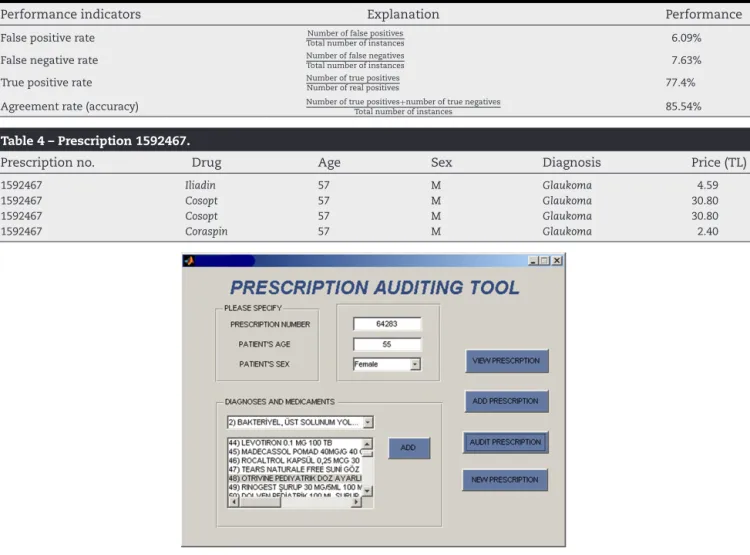Click the Diagnosis column header in Table 4
This screenshot has width=750, height=555.
[x=572, y=163]
